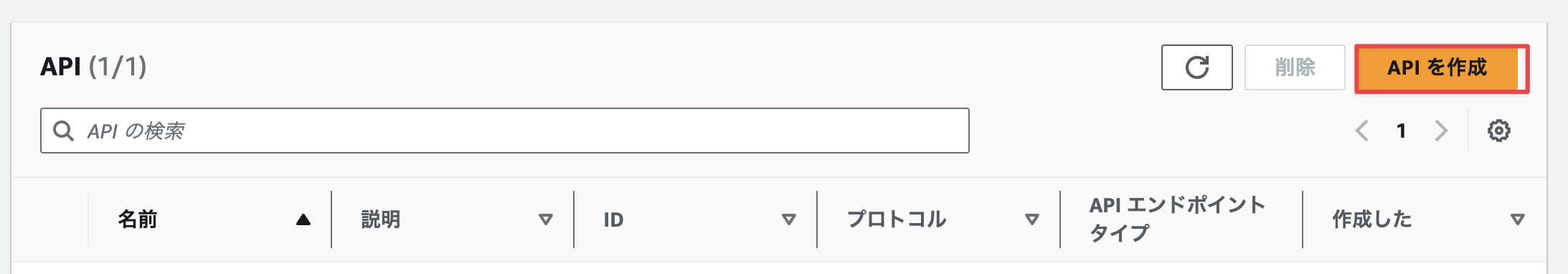Go to previous page chevron
The image size is (1568, 274).
(x=1361, y=131)
